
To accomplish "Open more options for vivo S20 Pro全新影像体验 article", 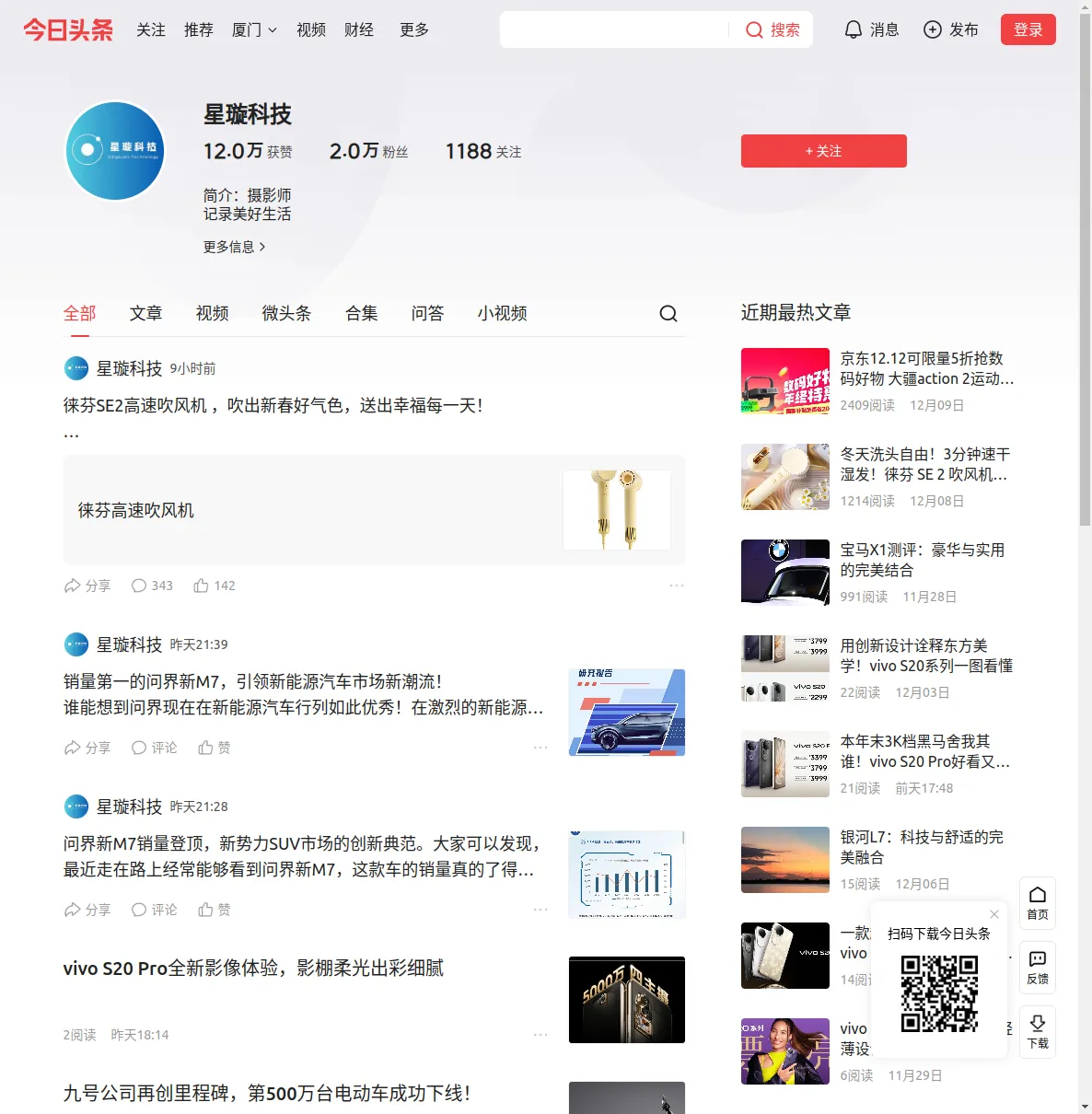I will pos(540,1035).
